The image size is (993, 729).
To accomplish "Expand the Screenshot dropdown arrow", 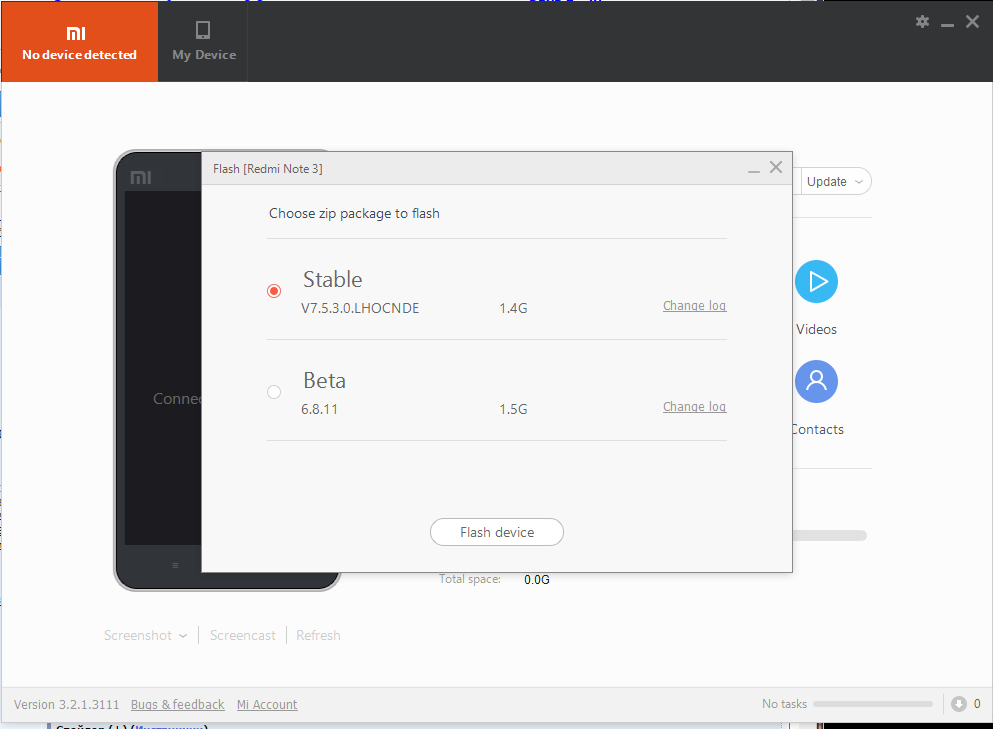I will coord(183,635).
